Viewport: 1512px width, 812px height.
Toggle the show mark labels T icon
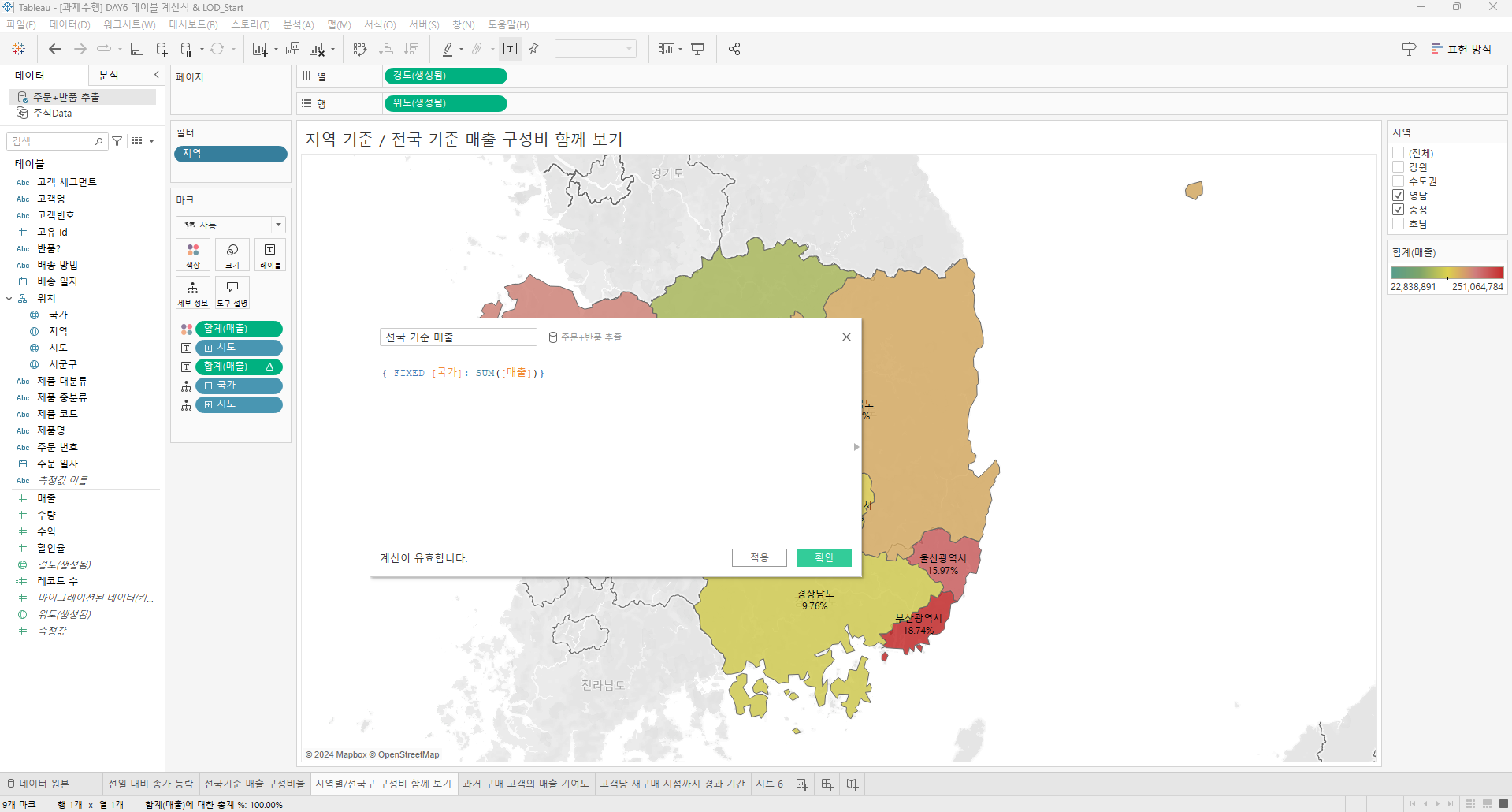coord(511,49)
